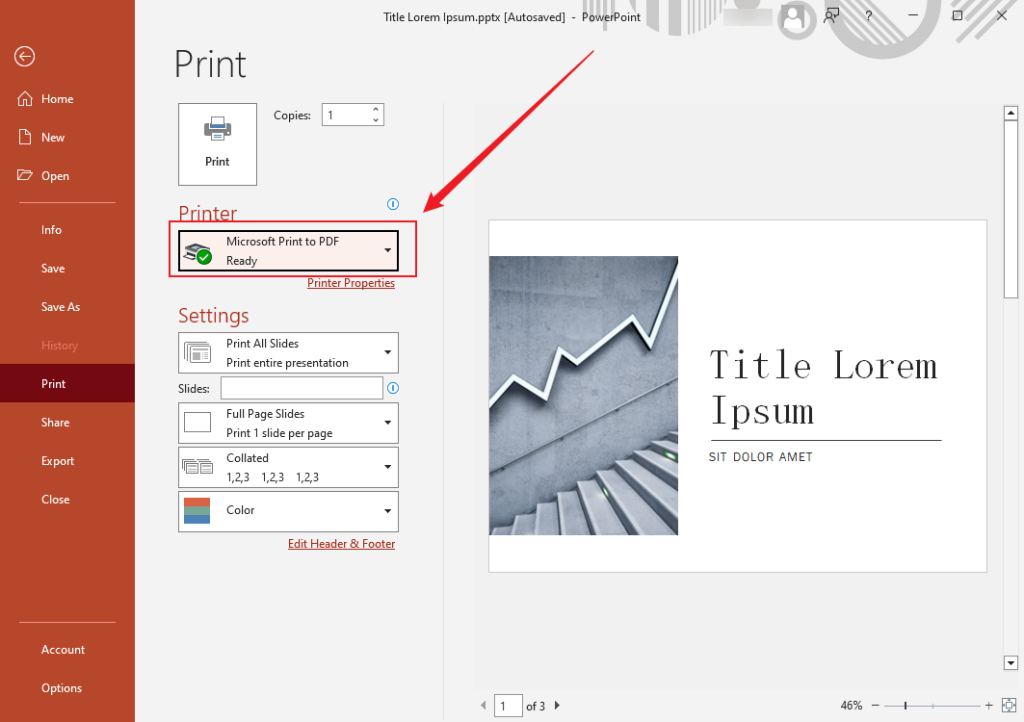Screen dimensions: 1024x722
Task: Open Edit Header & Footer
Action: (341, 543)
